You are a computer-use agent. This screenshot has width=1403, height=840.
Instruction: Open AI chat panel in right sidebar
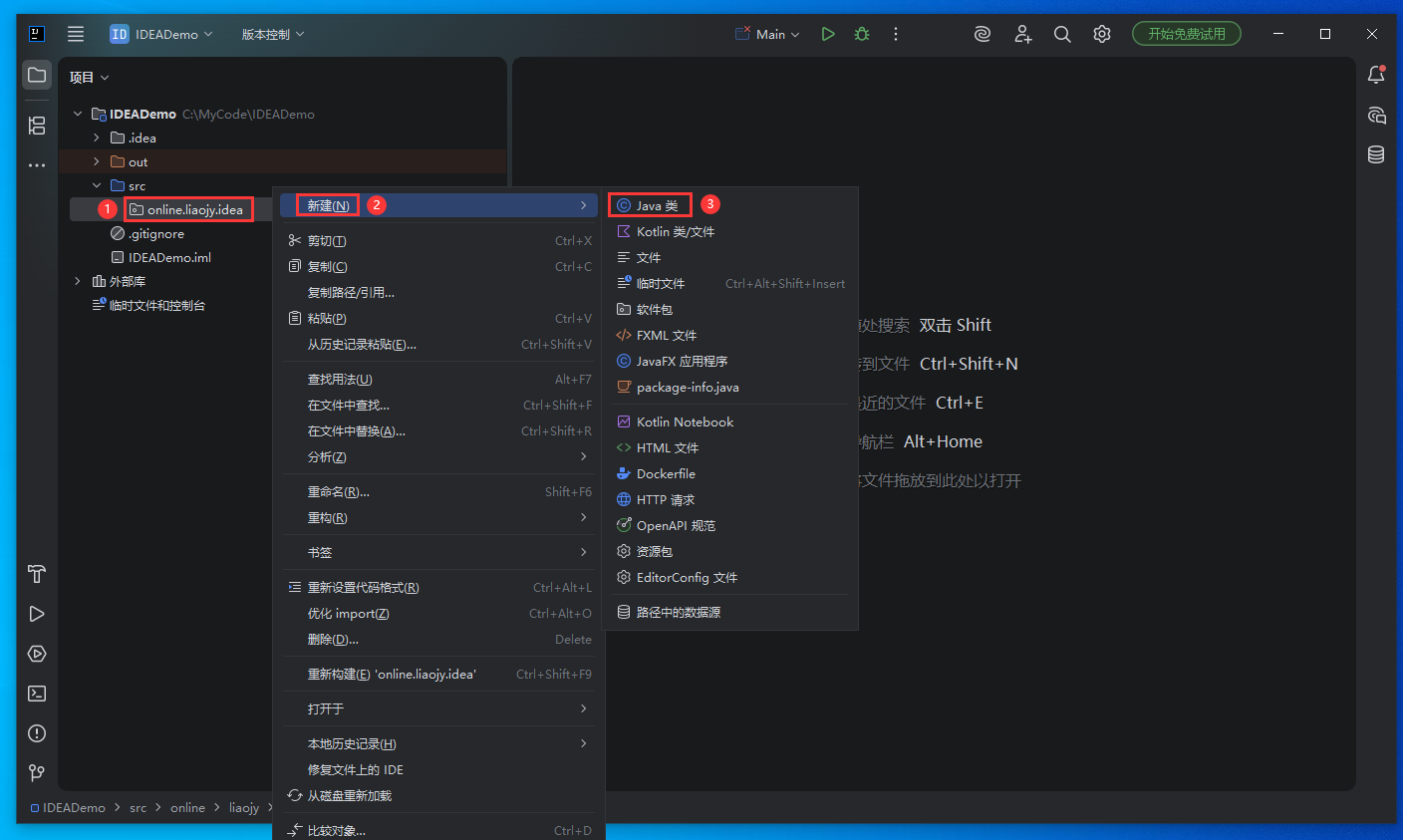[x=1376, y=115]
